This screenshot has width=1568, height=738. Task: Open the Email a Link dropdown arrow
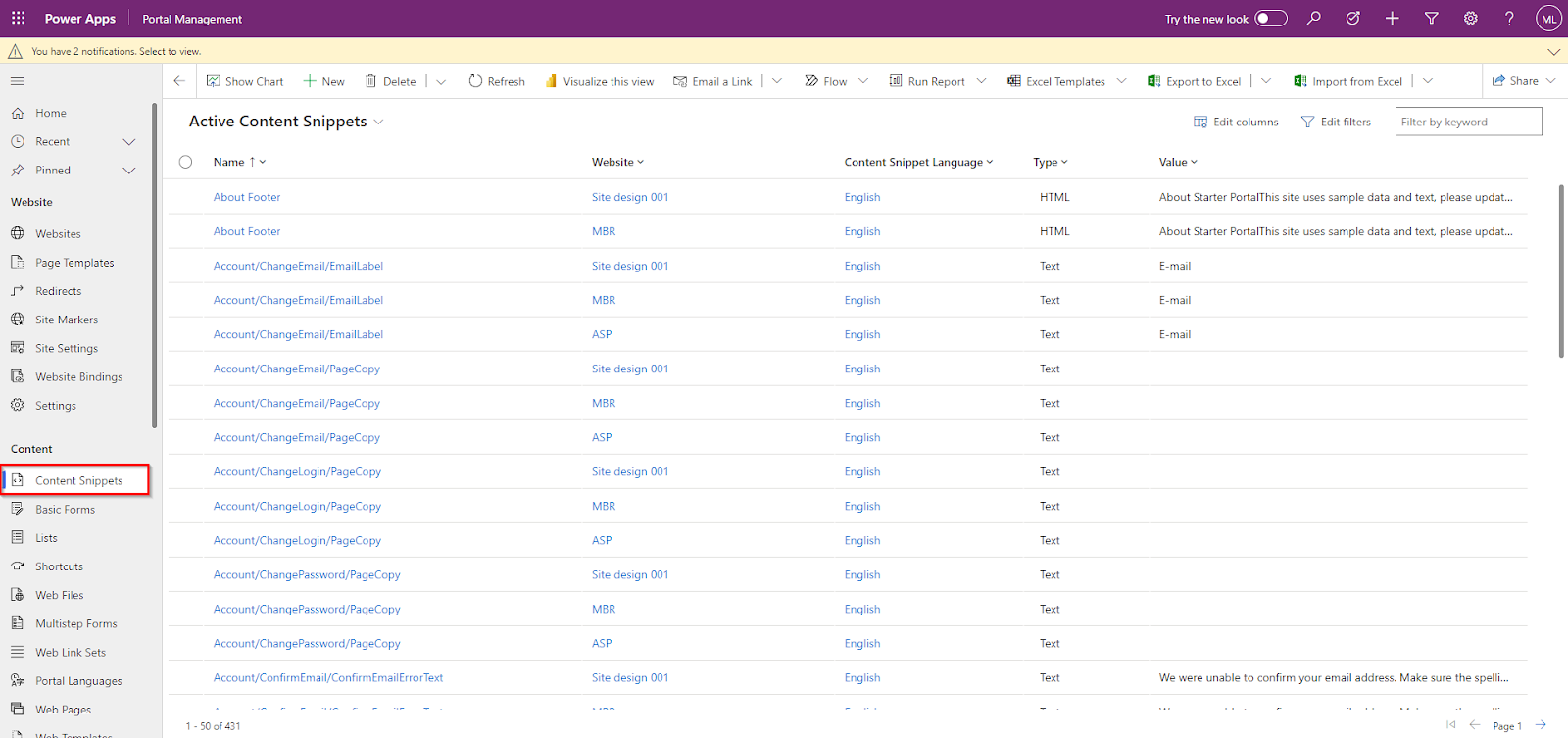pos(777,81)
